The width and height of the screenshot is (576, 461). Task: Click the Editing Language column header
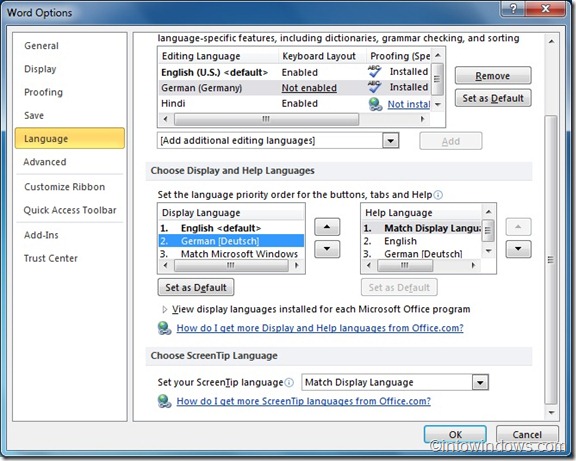[219, 56]
